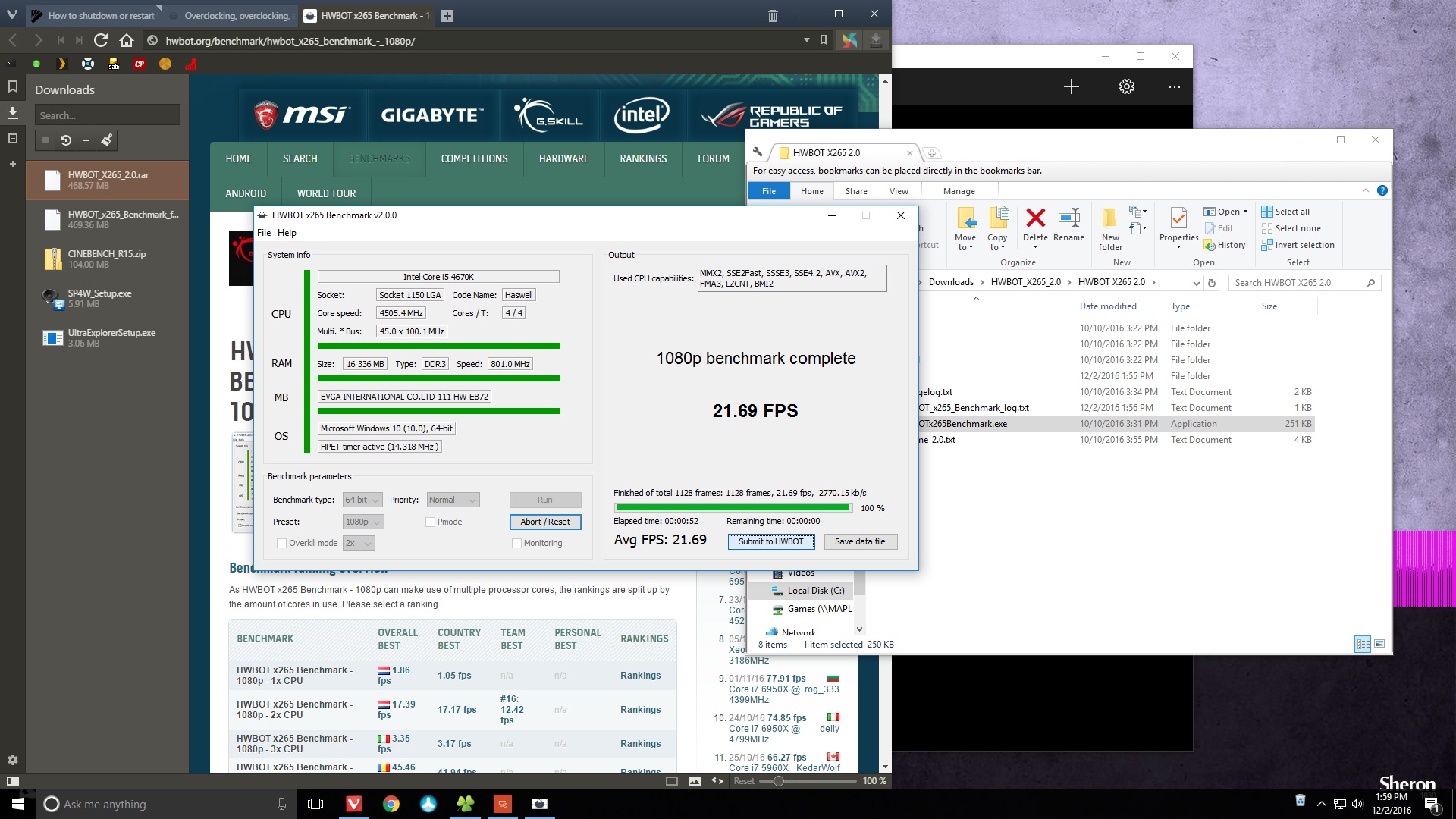Remove selected download using the minus button

86,140
